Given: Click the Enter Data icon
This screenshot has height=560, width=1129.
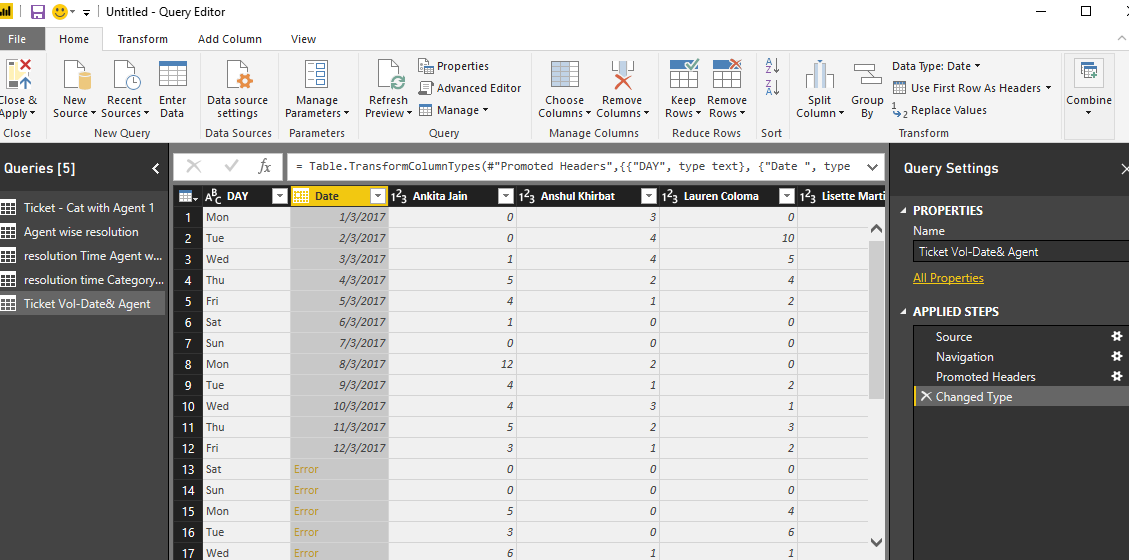Looking at the screenshot, I should 173,75.
